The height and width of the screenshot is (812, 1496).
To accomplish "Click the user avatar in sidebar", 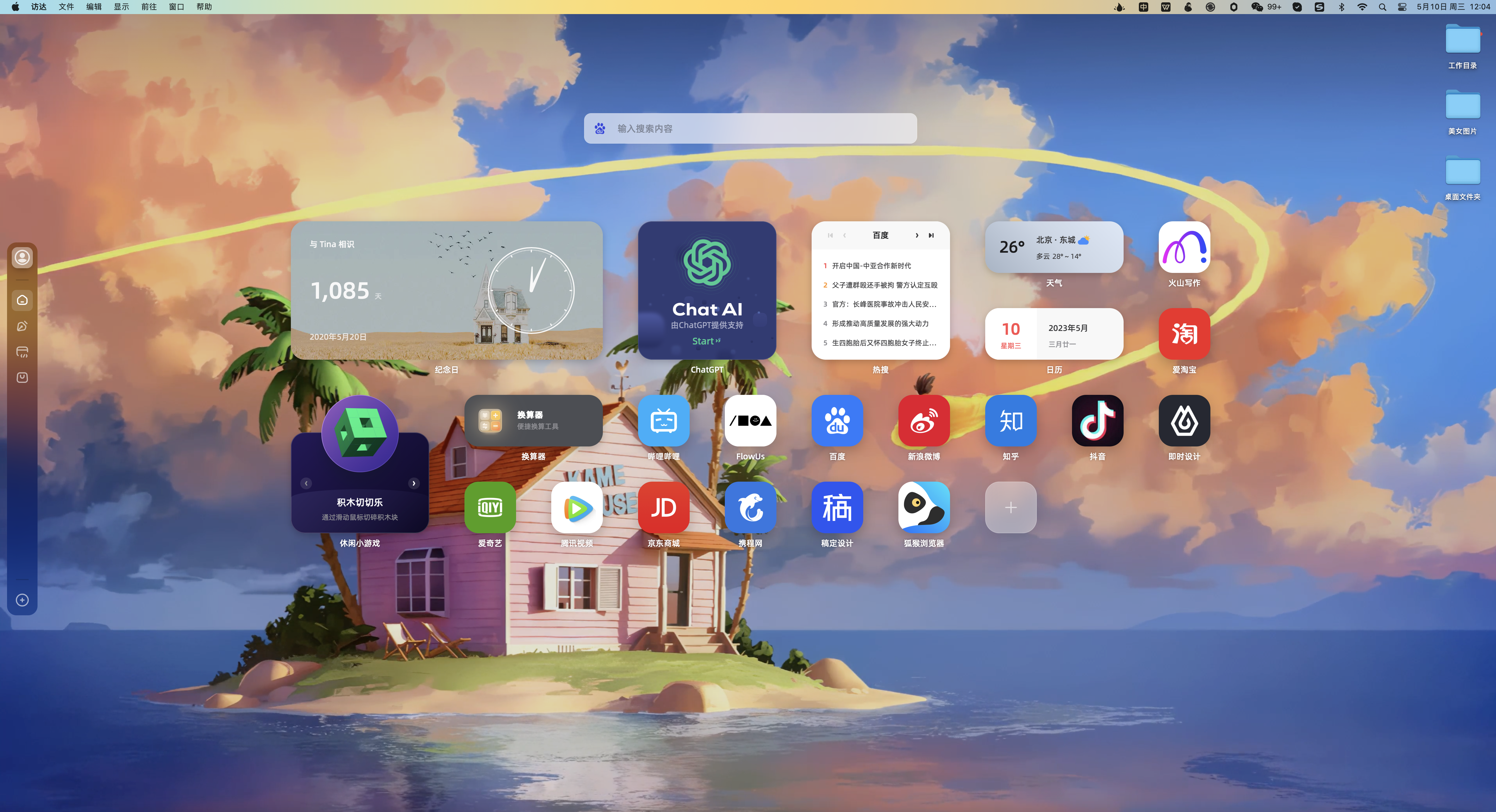I will [x=22, y=257].
